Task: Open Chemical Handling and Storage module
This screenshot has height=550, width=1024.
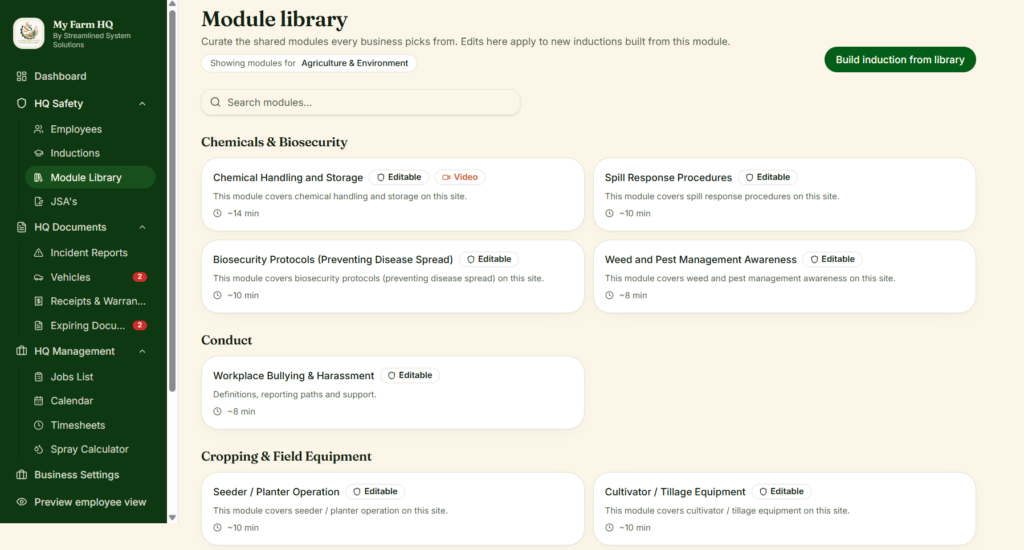Action: click(x=392, y=195)
